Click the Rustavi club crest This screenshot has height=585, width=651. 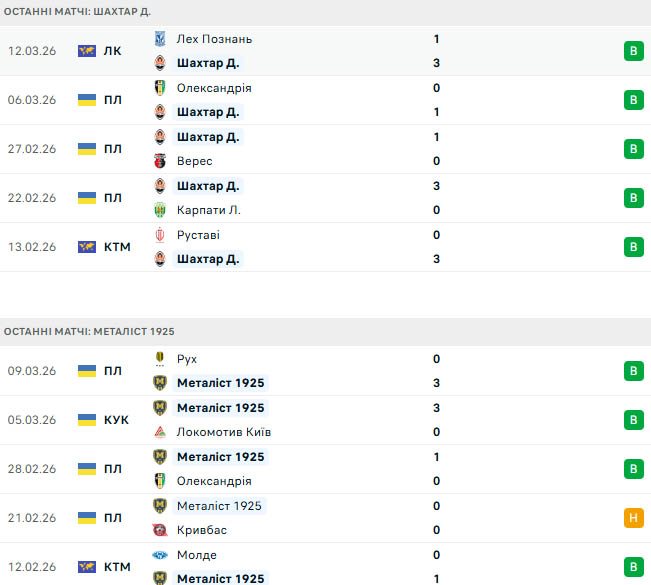tap(160, 235)
